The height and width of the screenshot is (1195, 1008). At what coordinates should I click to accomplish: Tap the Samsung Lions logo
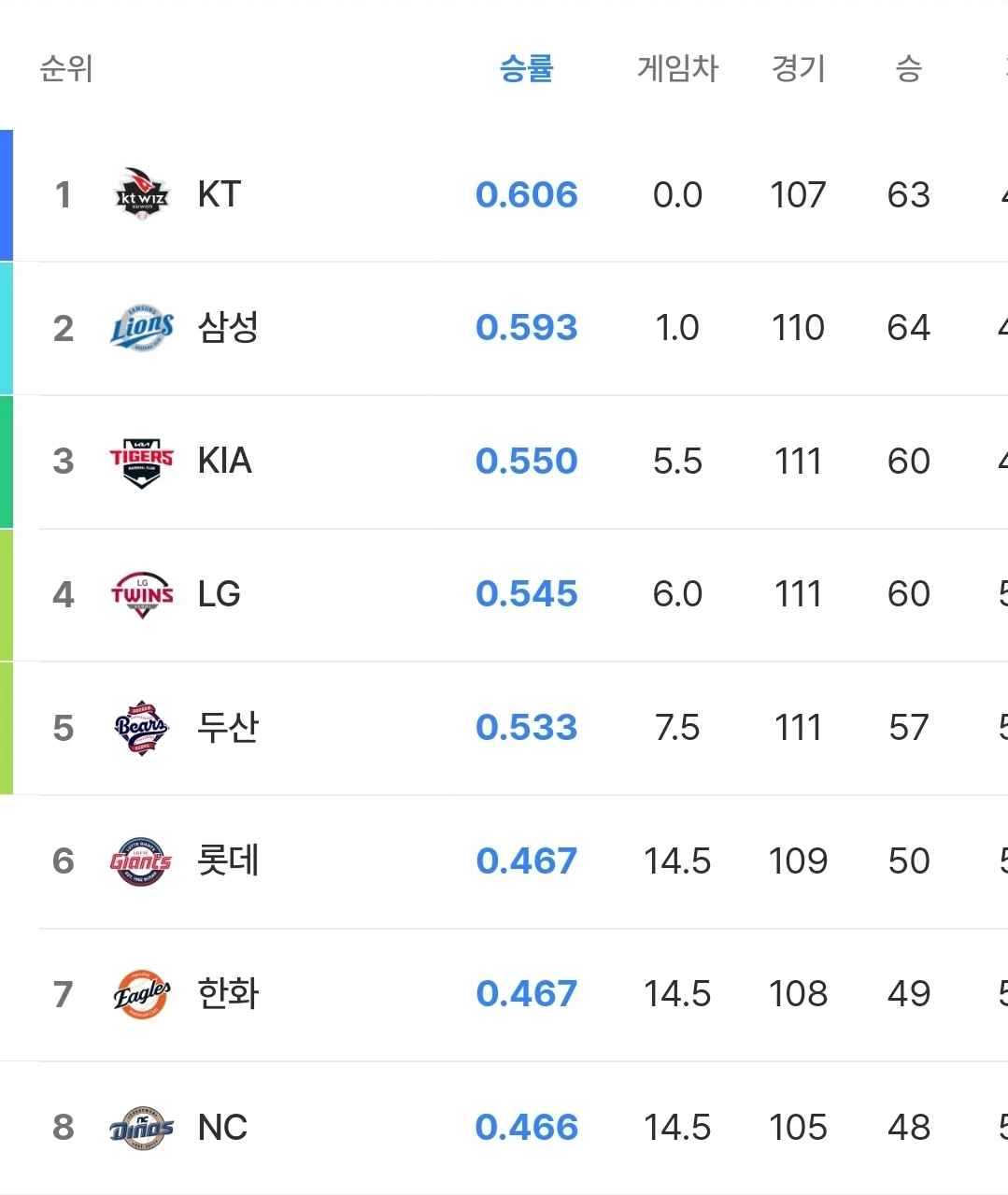point(142,328)
